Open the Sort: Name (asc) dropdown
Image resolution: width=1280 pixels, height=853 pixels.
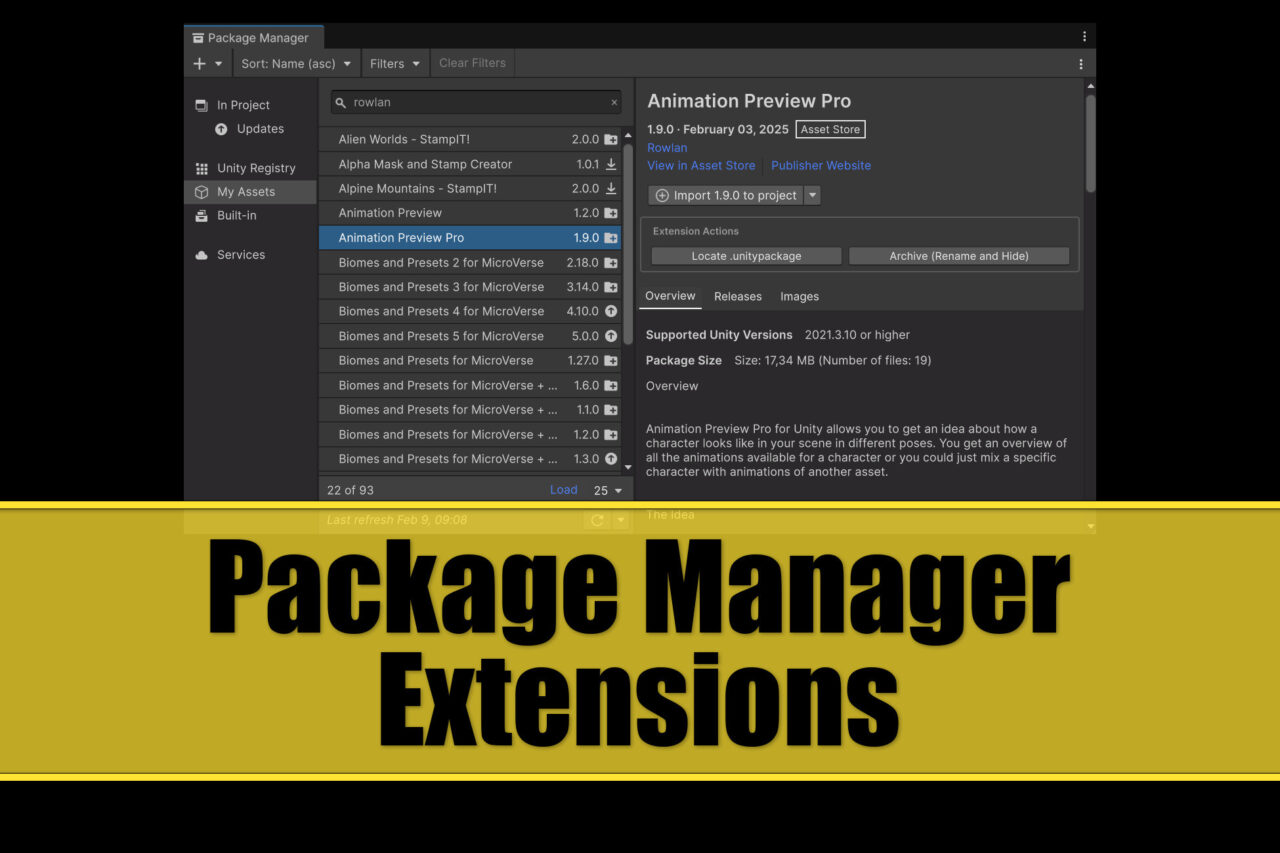point(296,62)
